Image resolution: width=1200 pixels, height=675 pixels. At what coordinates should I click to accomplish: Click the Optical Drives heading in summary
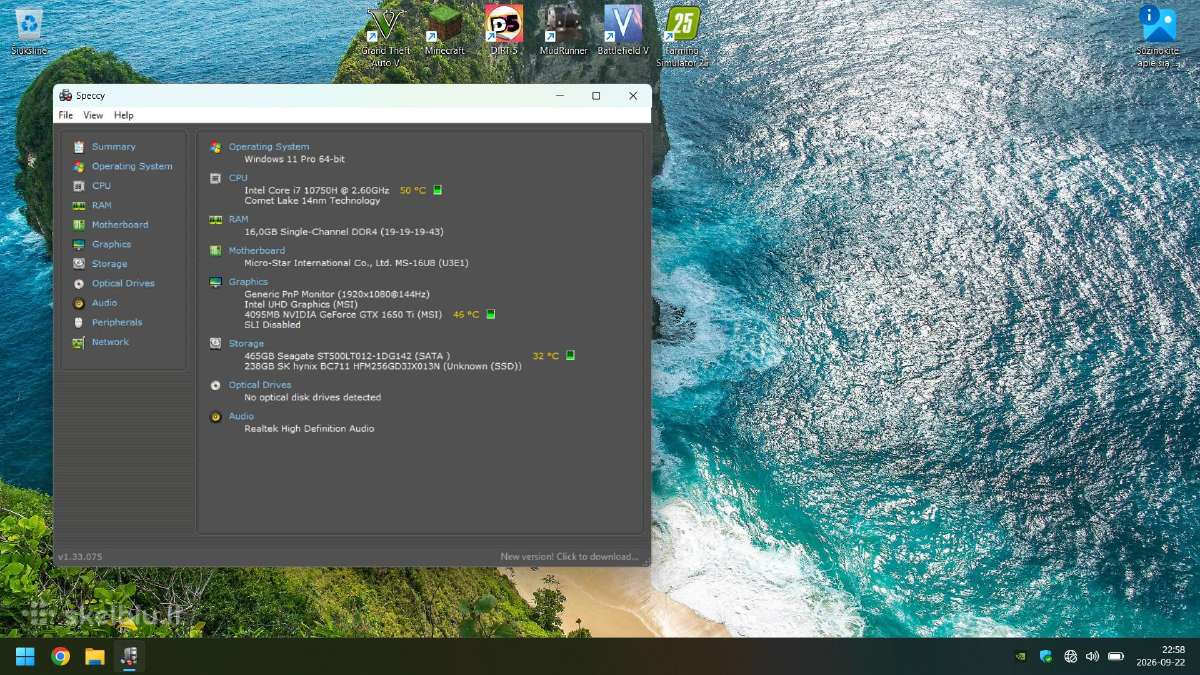[260, 385]
